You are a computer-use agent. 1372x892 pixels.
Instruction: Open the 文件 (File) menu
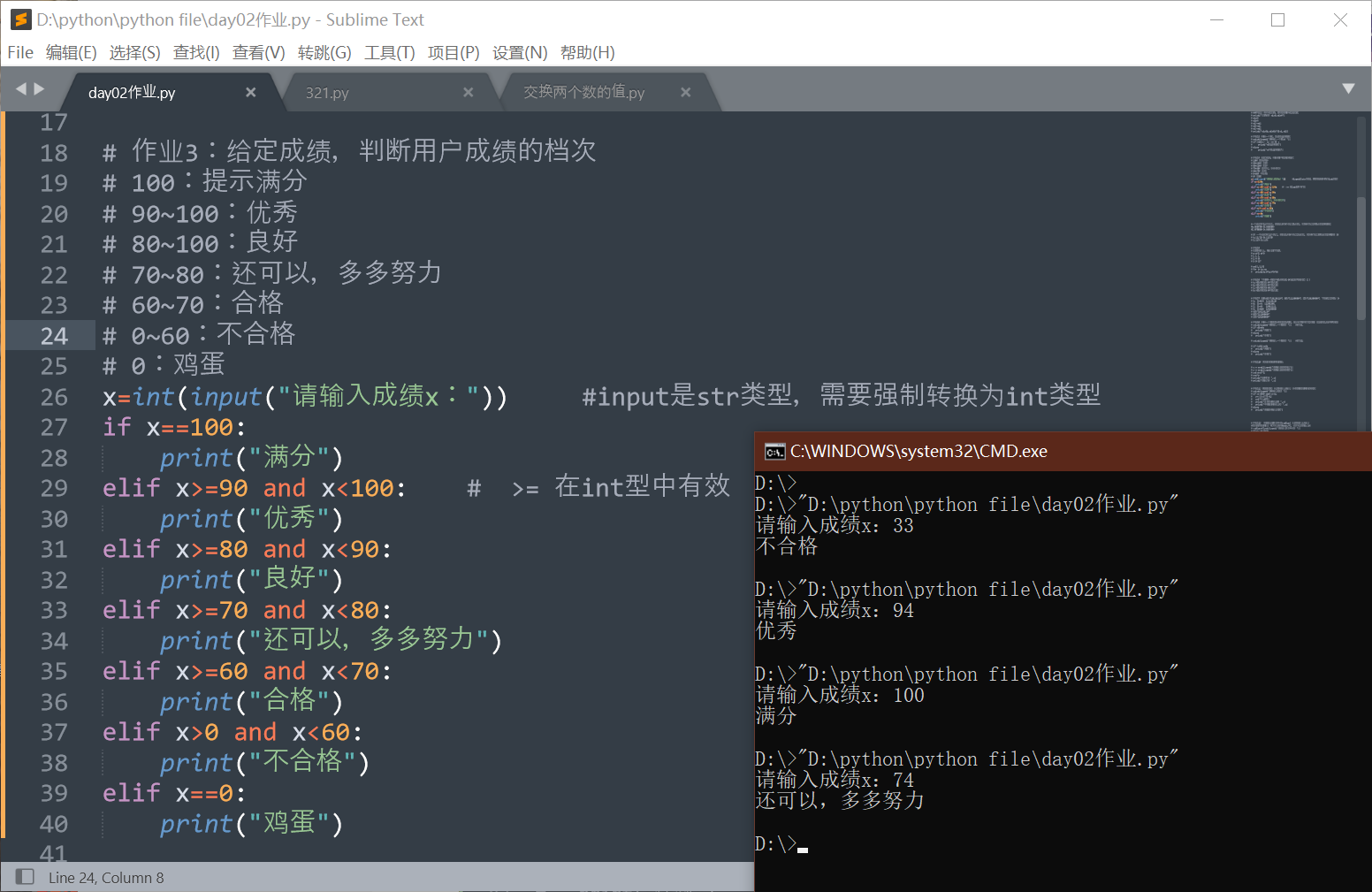tap(19, 52)
